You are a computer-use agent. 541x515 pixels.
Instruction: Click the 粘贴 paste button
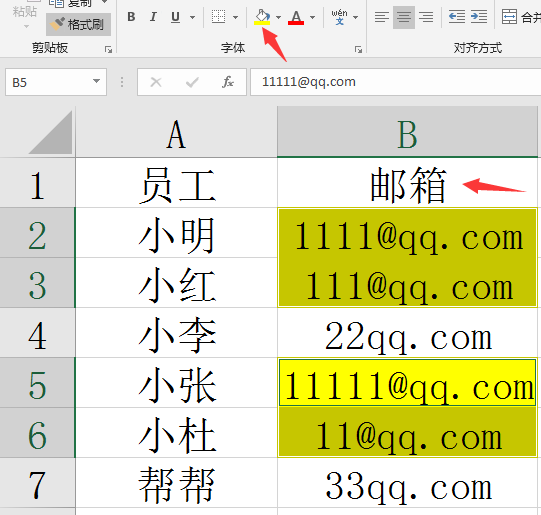[x=24, y=12]
